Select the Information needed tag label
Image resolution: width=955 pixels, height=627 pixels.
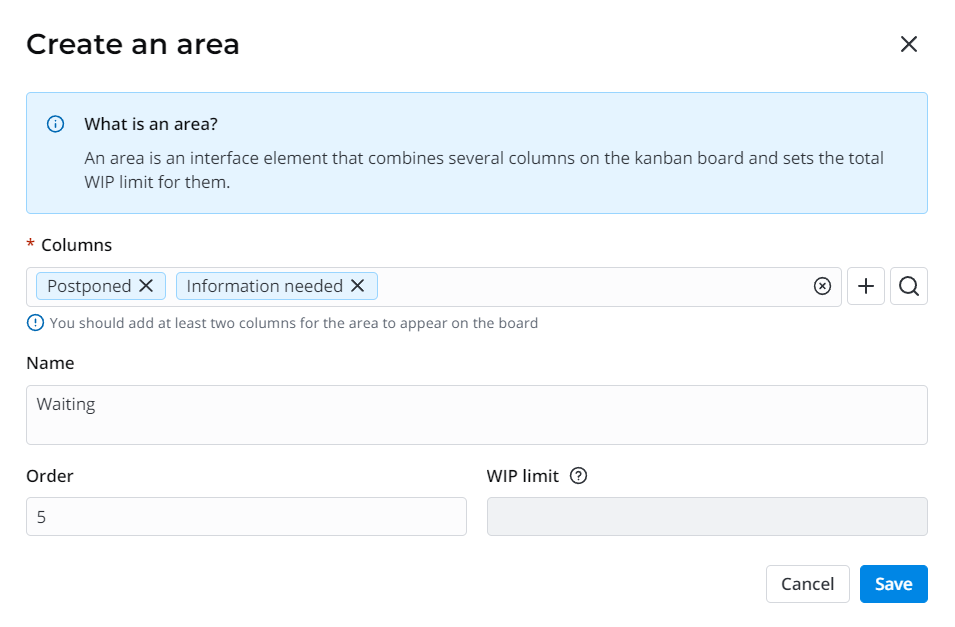264,286
